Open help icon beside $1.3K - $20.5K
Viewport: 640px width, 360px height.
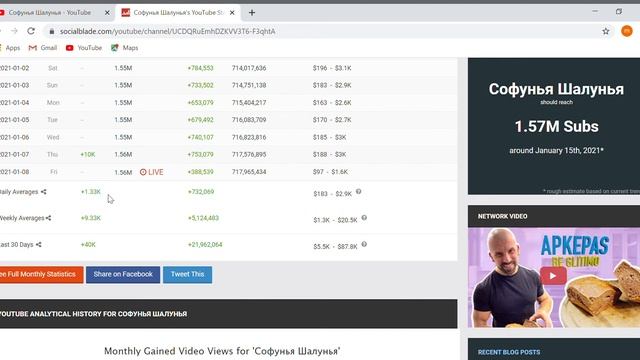[364, 218]
